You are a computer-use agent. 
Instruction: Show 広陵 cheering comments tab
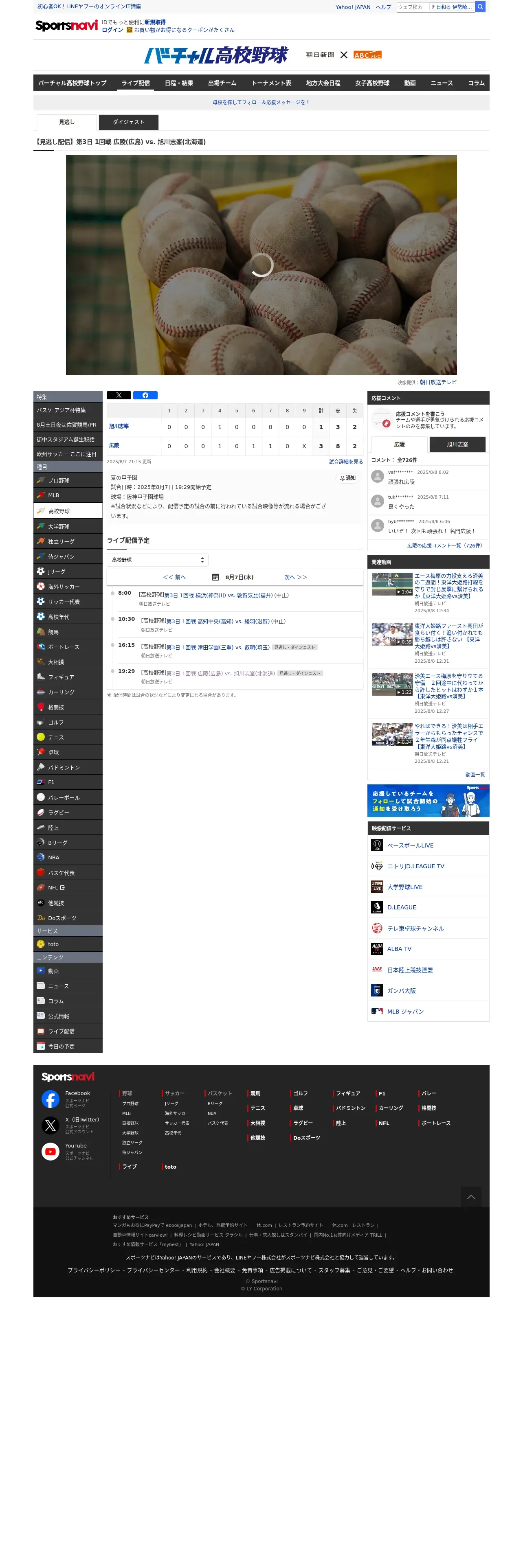tap(400, 445)
